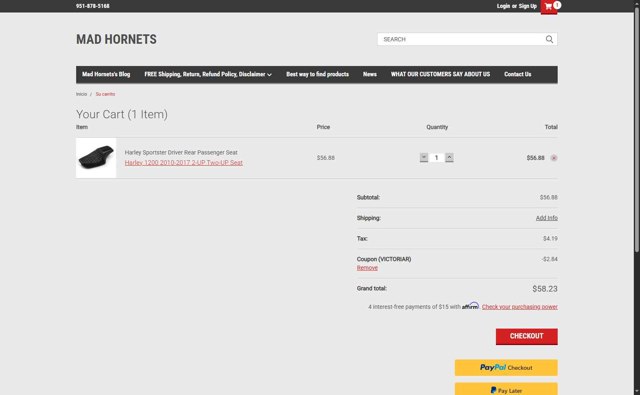Open the Harley 1200 2010-2017 2-UP Two-UP Seat link
The width and height of the screenshot is (640, 395).
click(184, 162)
